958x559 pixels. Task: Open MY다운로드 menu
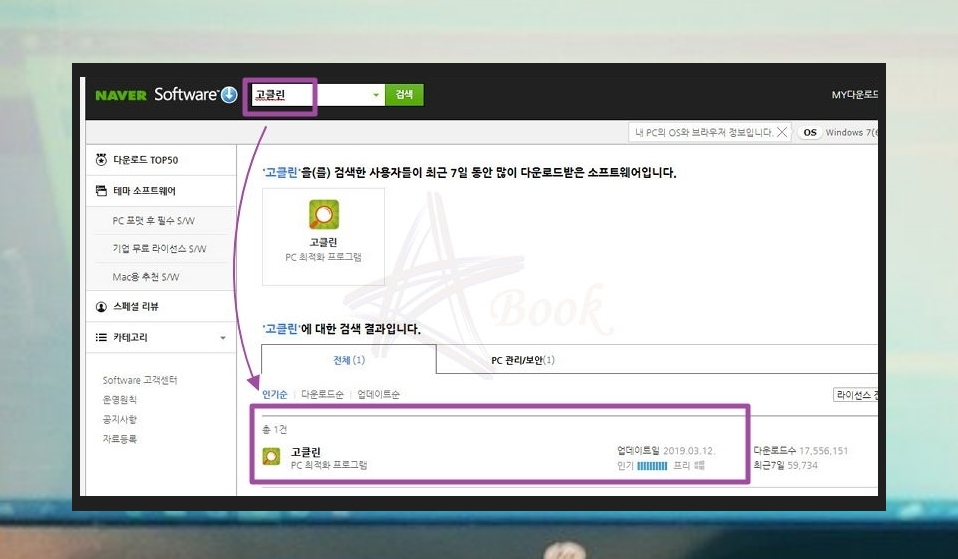coord(854,95)
